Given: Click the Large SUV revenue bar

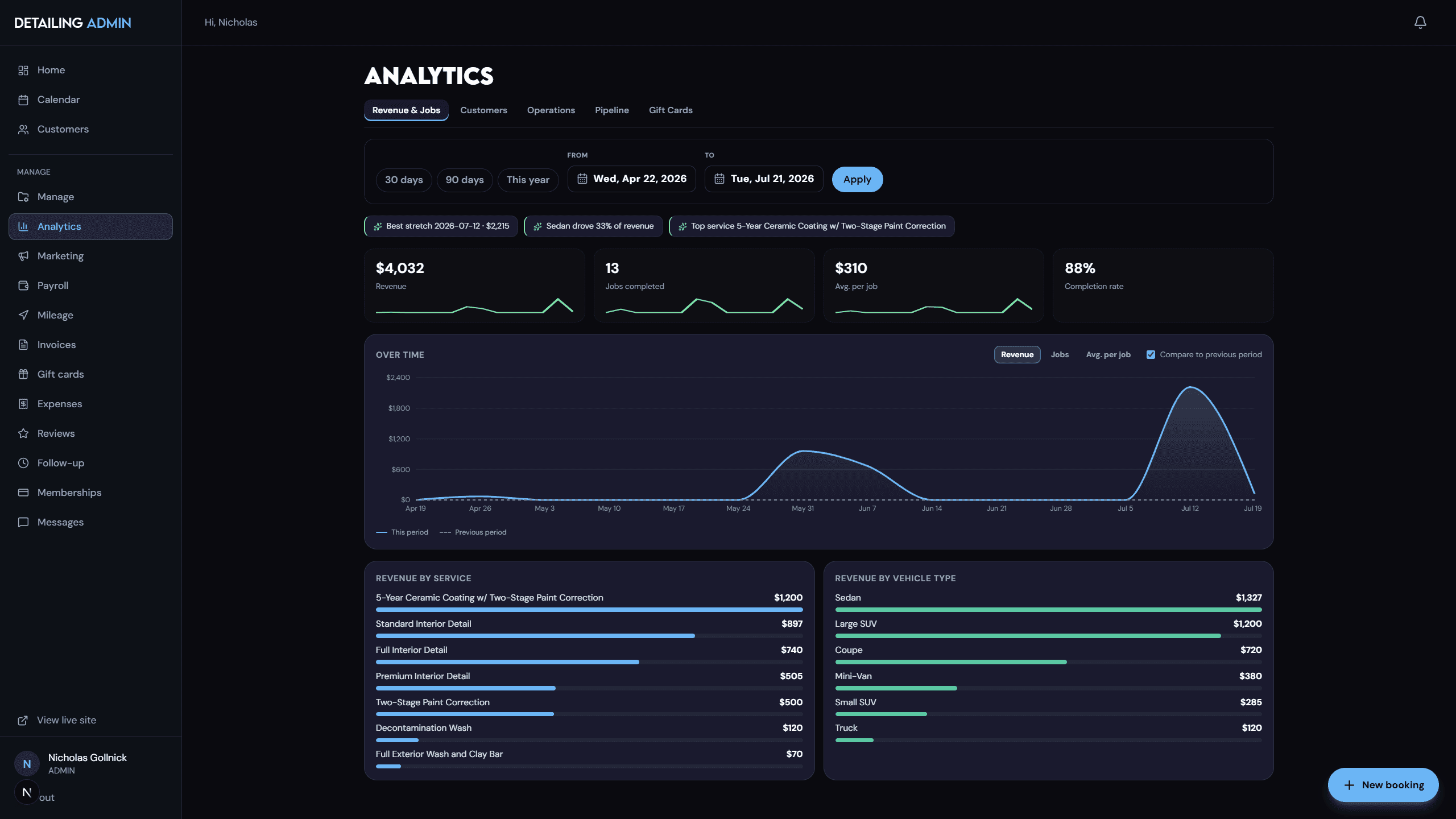Looking at the screenshot, I should coord(1028,636).
